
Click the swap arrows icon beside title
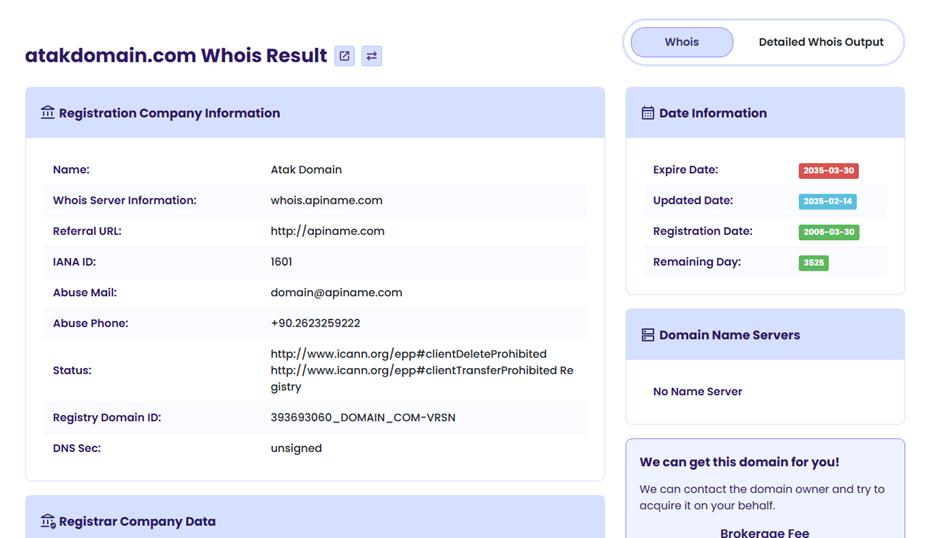[372, 56]
